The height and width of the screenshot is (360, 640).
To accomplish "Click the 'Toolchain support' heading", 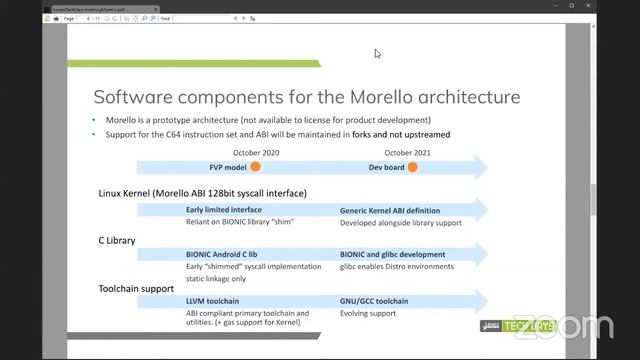I will coord(136,289).
